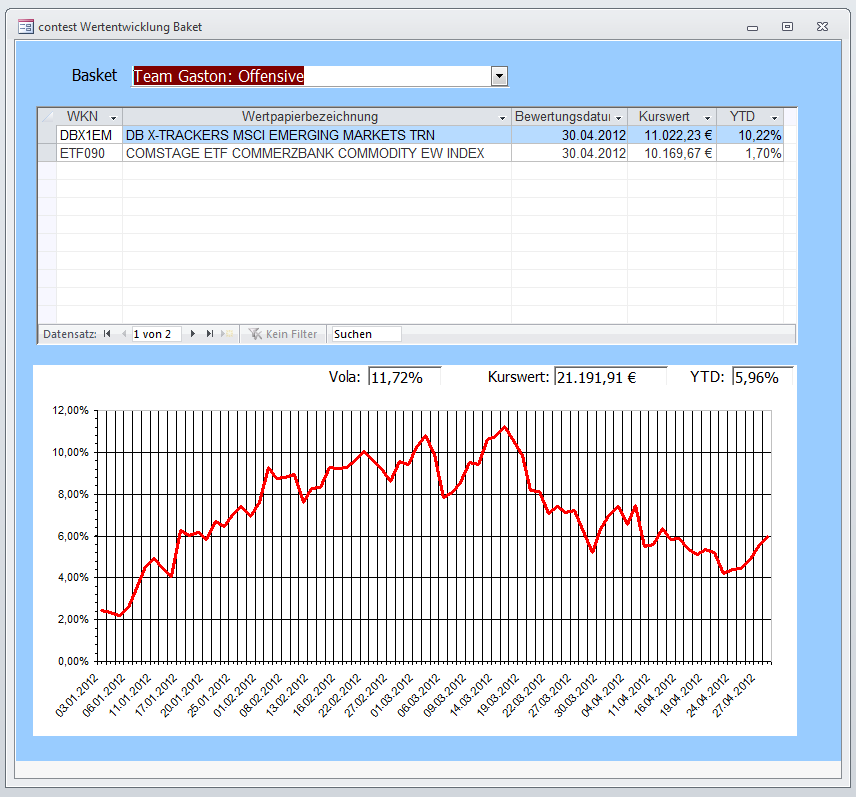
Task: Click the new blank record button
Action: (x=228, y=334)
